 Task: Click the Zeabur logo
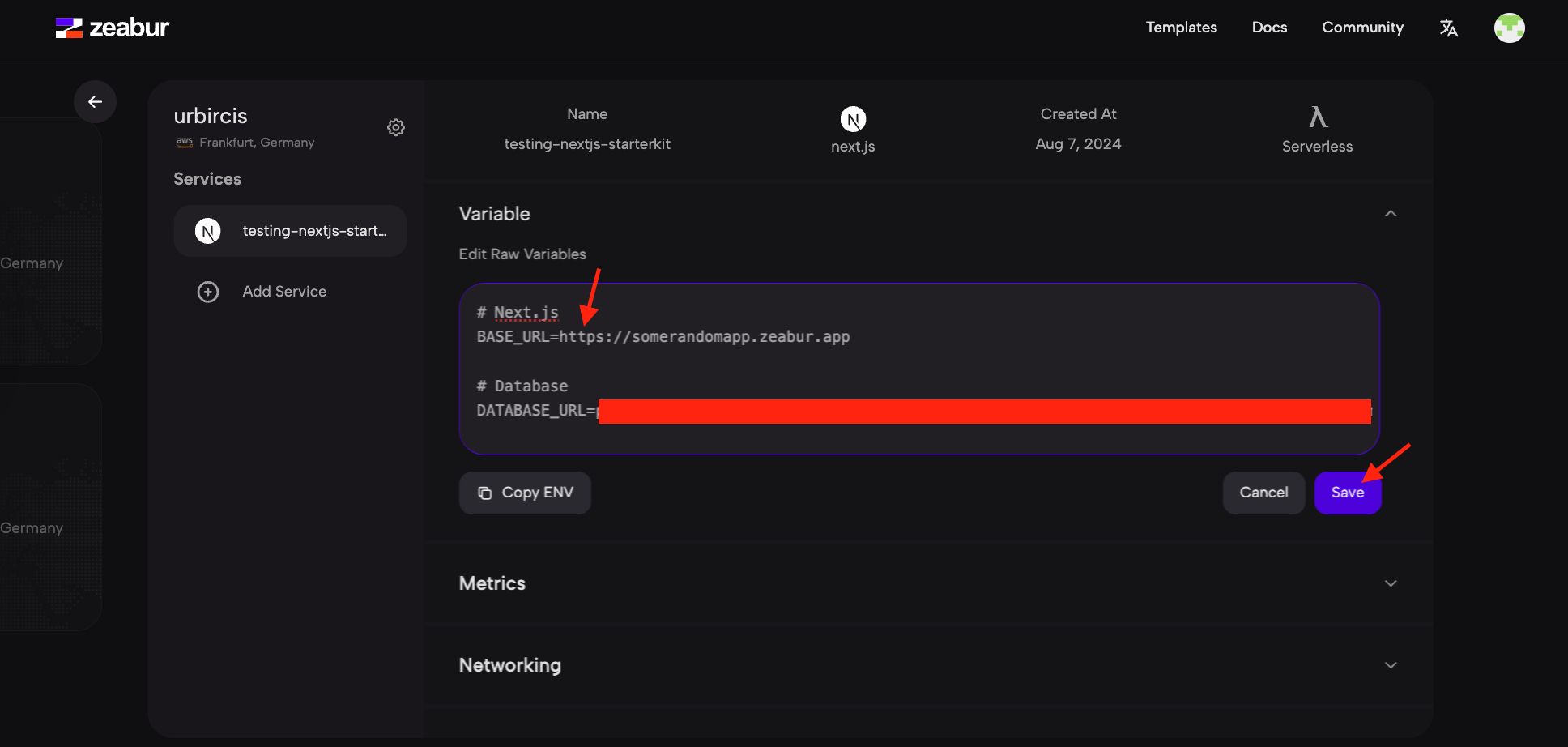113,28
